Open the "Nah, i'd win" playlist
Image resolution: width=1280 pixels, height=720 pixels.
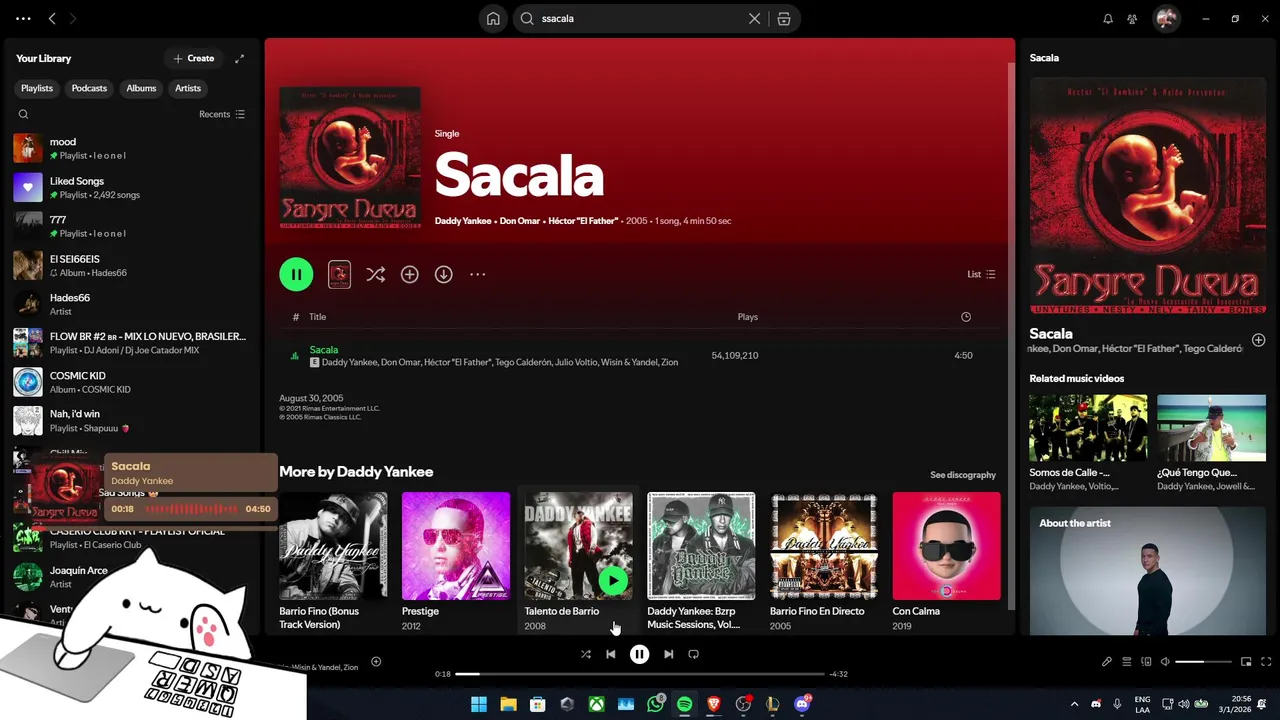[131, 420]
